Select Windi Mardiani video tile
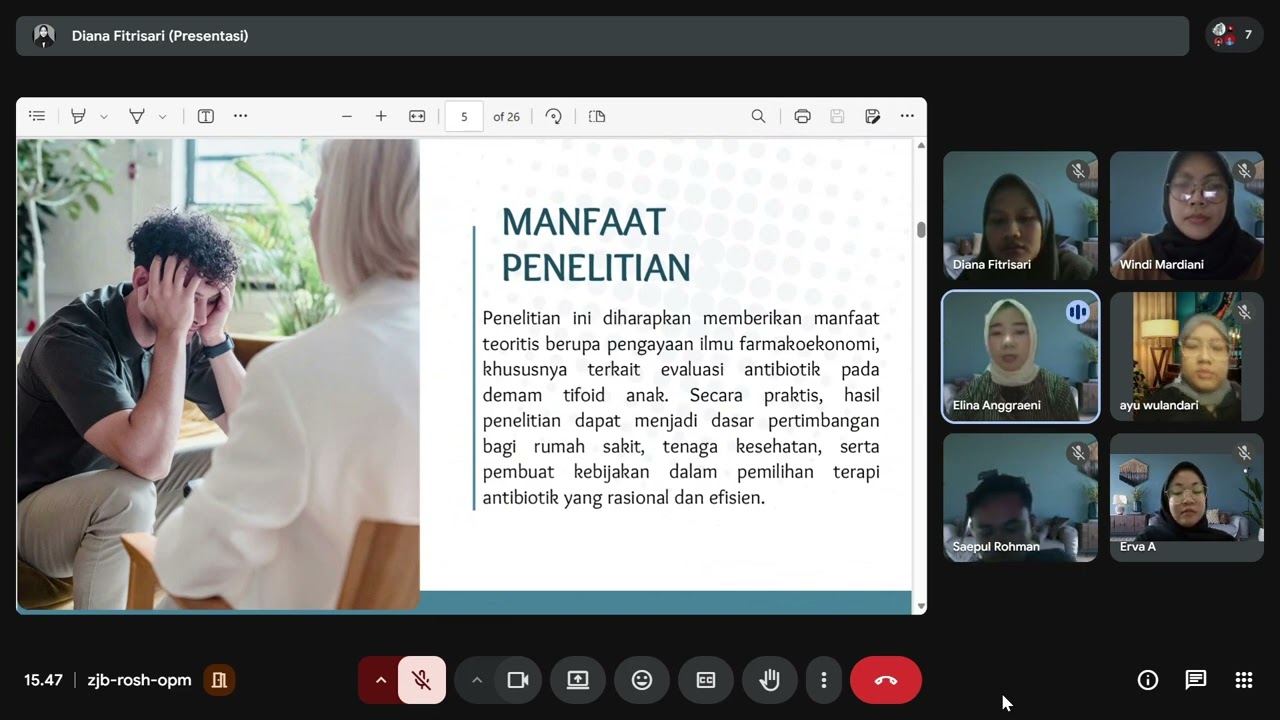 coord(1187,215)
